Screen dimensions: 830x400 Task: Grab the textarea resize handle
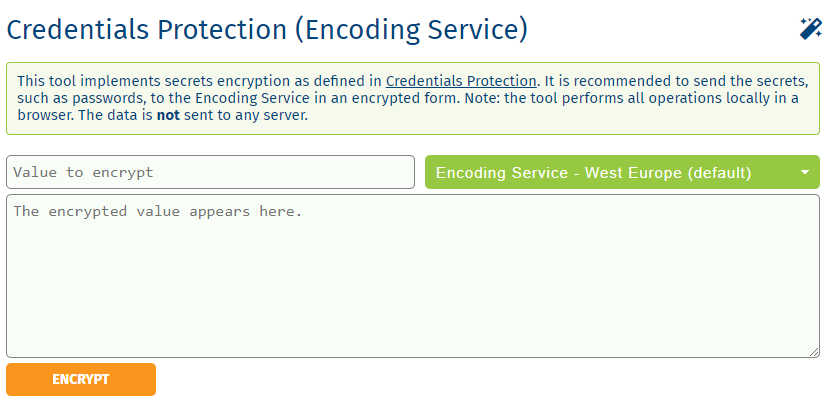pyautogui.click(x=815, y=352)
